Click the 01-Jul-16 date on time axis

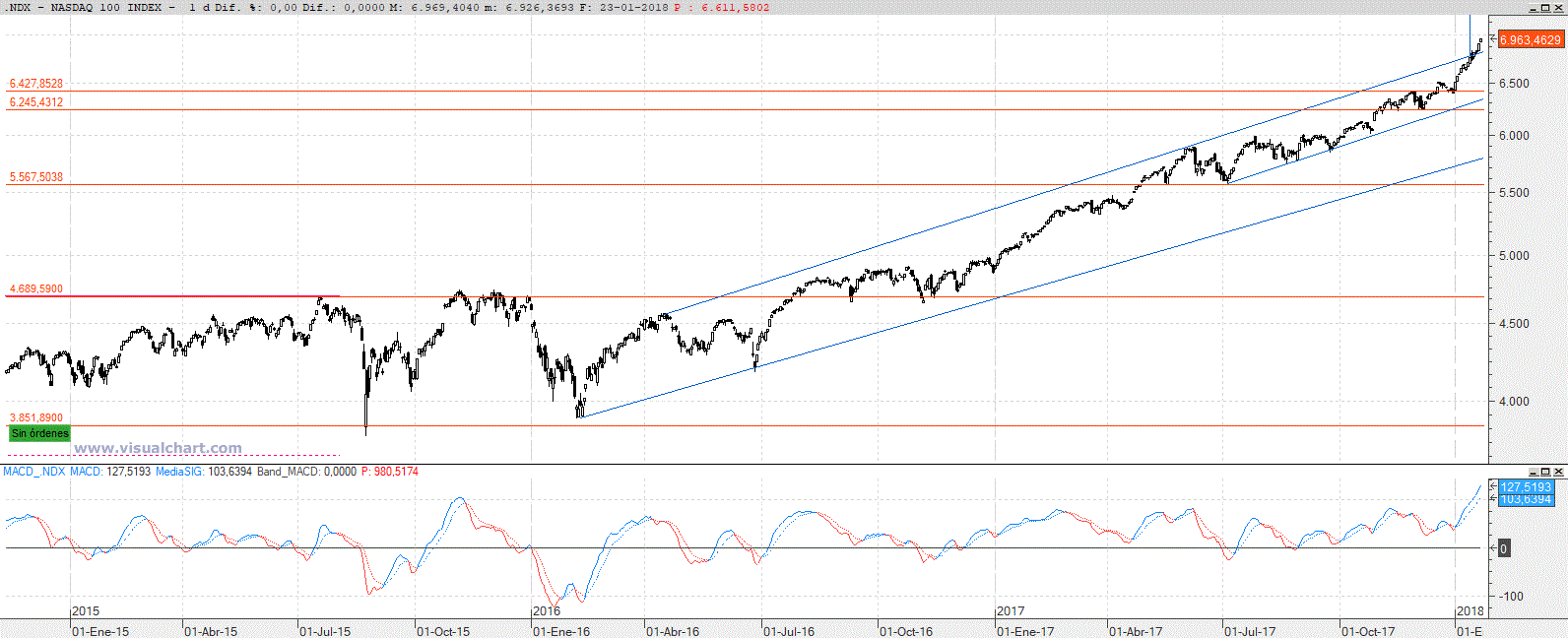pos(789,631)
